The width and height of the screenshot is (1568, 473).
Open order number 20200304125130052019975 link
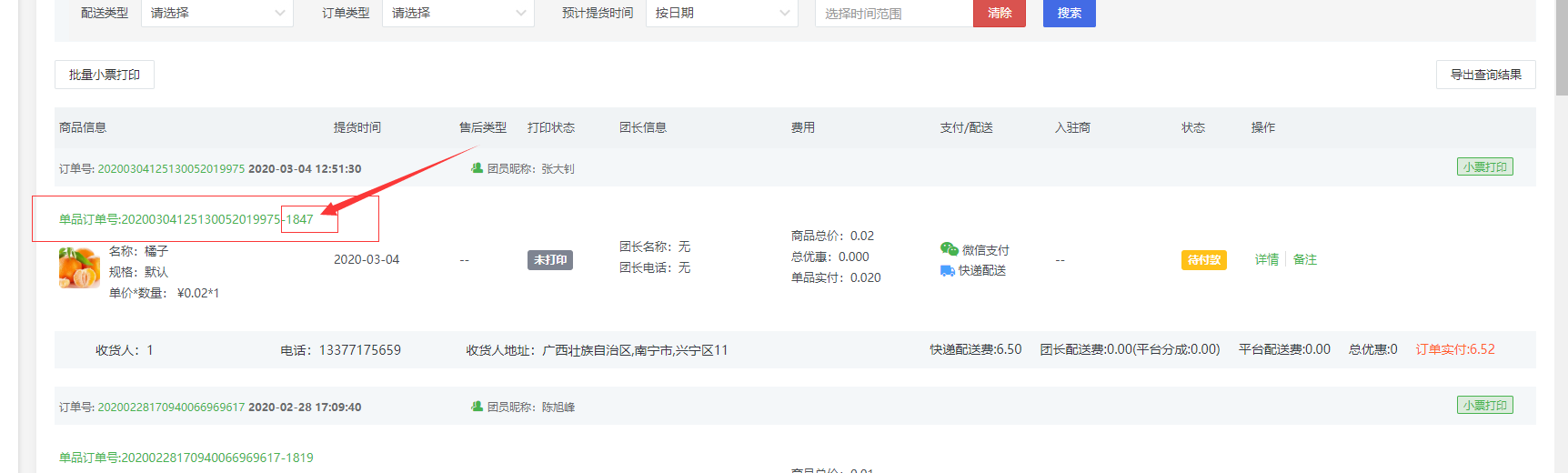[171, 169]
